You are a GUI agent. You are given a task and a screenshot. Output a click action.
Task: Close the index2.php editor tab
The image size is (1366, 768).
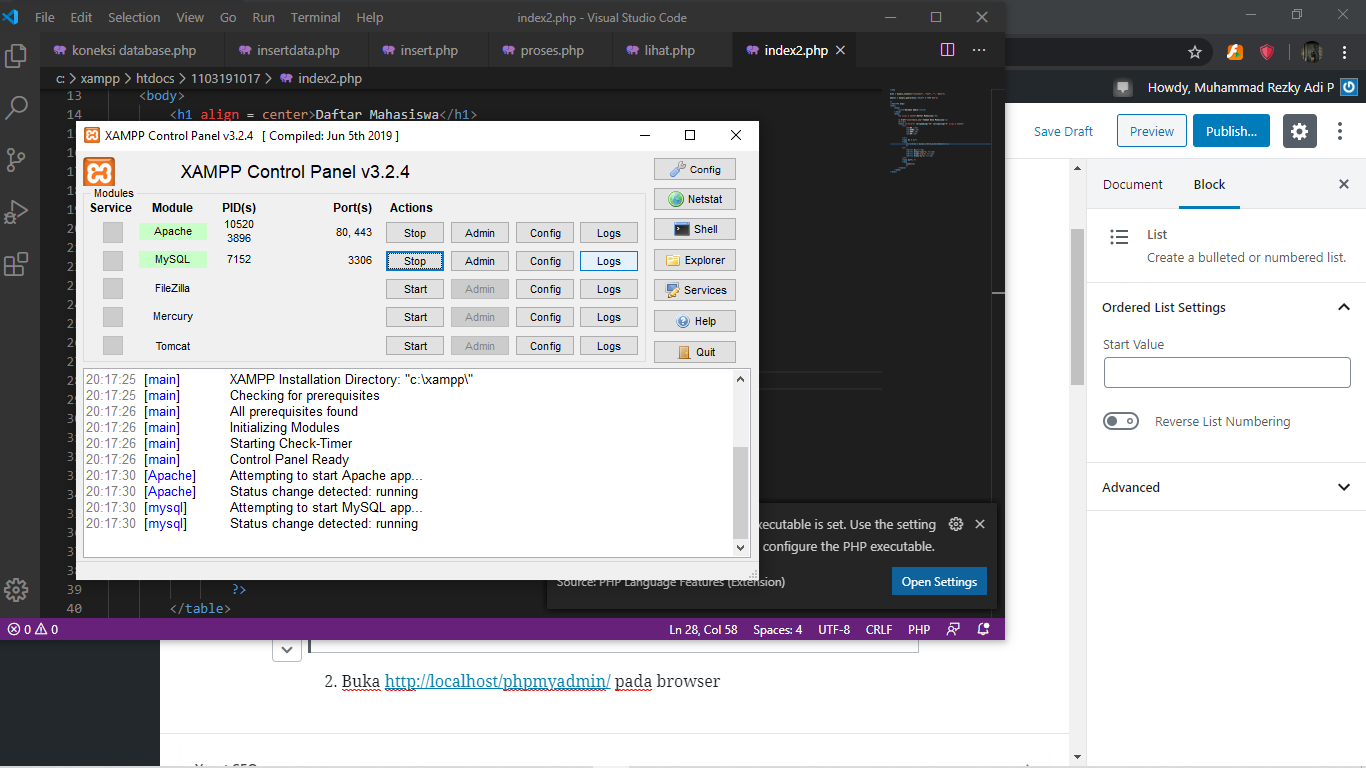click(x=840, y=50)
